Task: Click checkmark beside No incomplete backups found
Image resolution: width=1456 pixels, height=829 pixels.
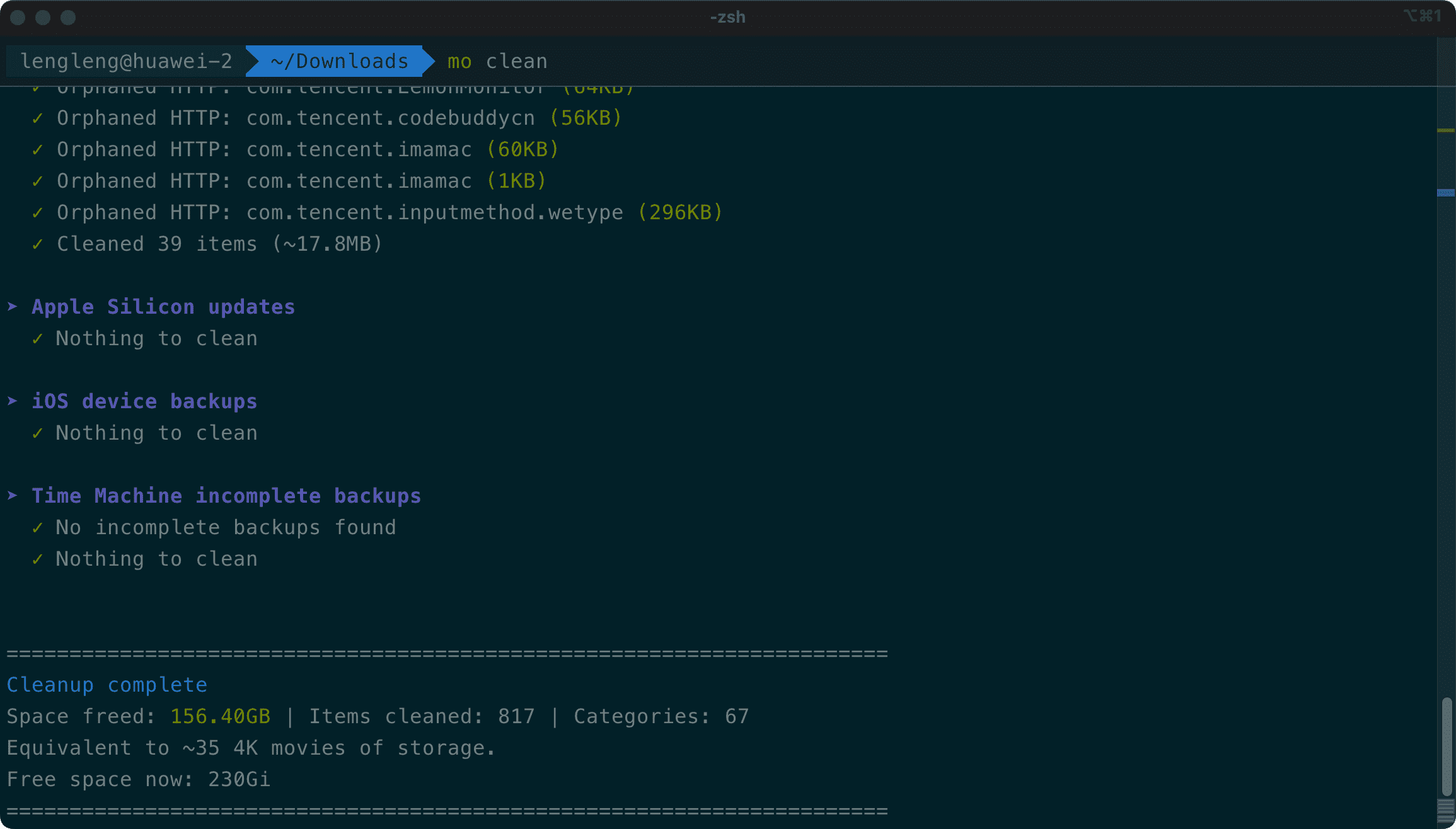Action: coord(38,527)
